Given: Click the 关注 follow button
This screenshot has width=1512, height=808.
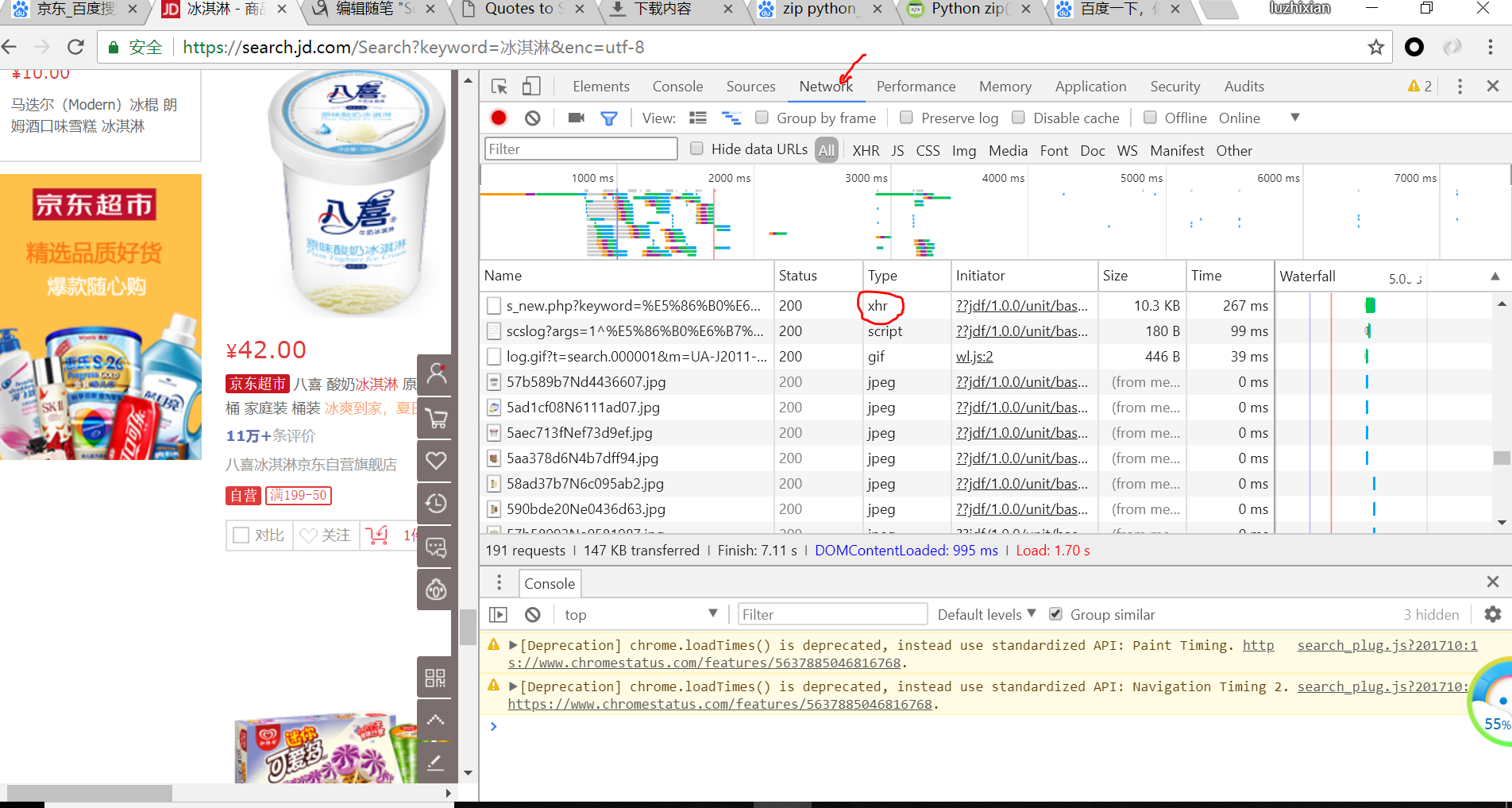Looking at the screenshot, I should pyautogui.click(x=326, y=535).
